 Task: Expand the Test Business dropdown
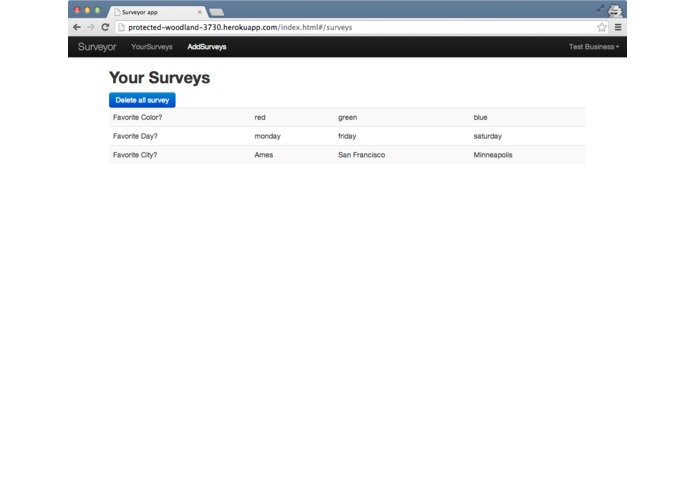coord(594,47)
